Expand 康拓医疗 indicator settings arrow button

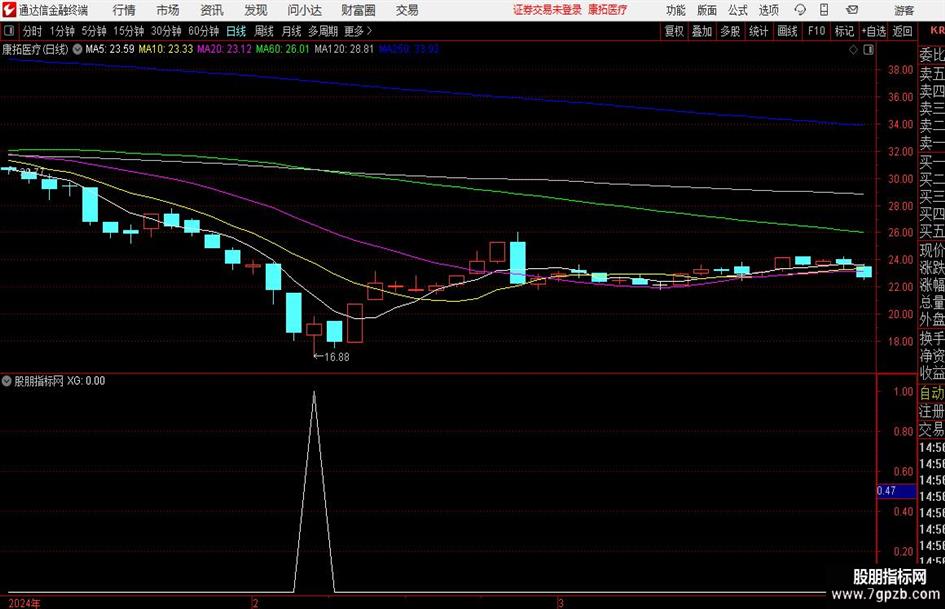[x=77, y=49]
